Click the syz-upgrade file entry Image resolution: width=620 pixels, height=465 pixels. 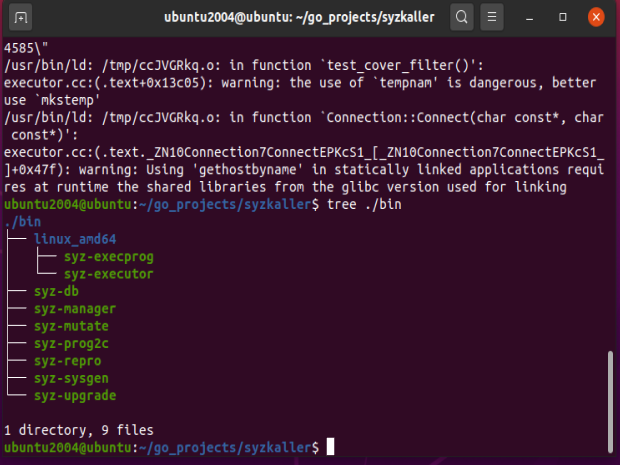point(74,395)
